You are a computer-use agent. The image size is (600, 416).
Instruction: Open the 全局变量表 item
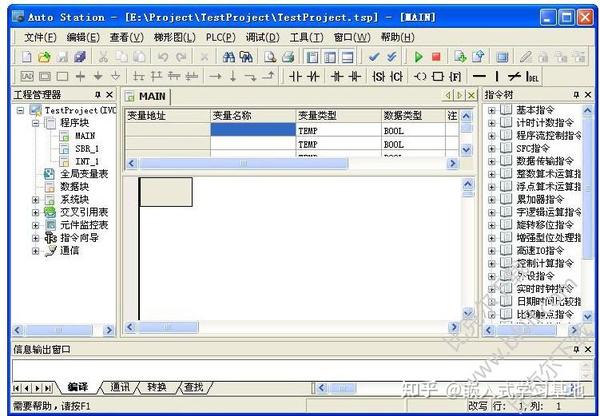[x=84, y=174]
